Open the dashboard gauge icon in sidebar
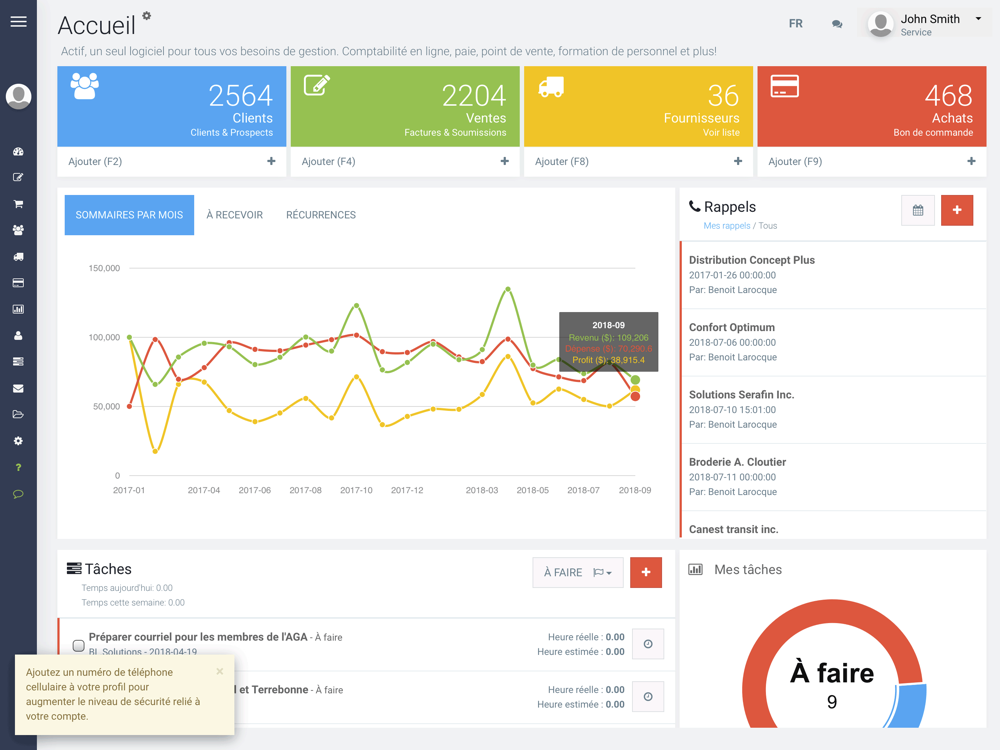1000x750 pixels. point(18,152)
